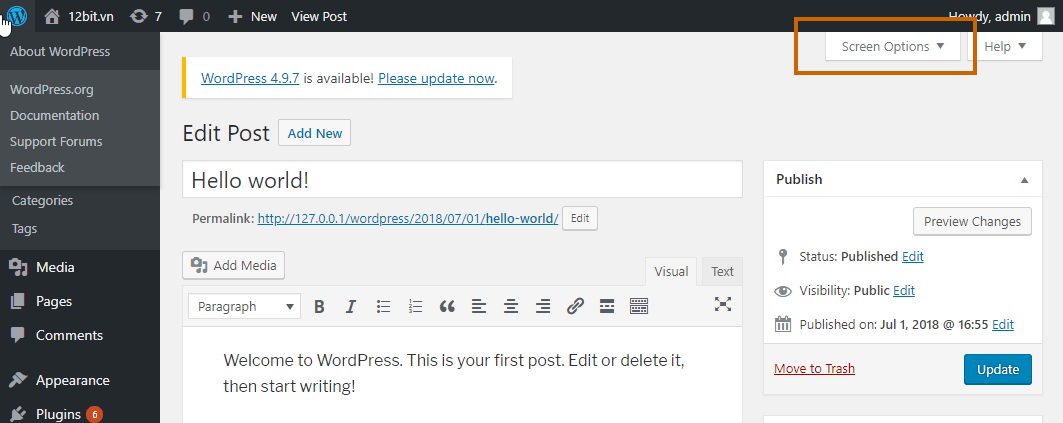Open Feedback menu entry
The height and width of the screenshot is (423, 1063).
click(37, 167)
